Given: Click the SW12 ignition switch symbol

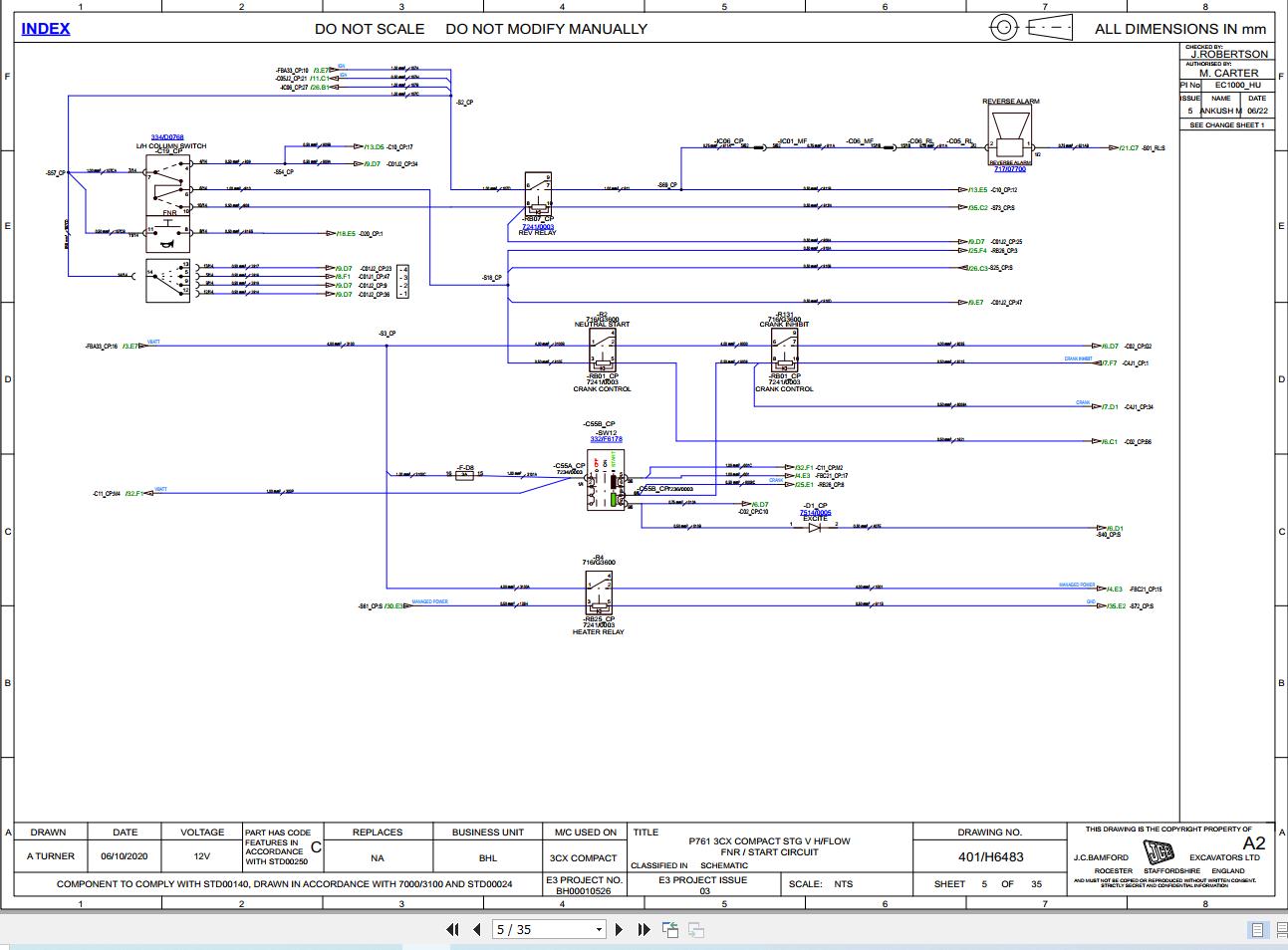Looking at the screenshot, I should click(606, 482).
